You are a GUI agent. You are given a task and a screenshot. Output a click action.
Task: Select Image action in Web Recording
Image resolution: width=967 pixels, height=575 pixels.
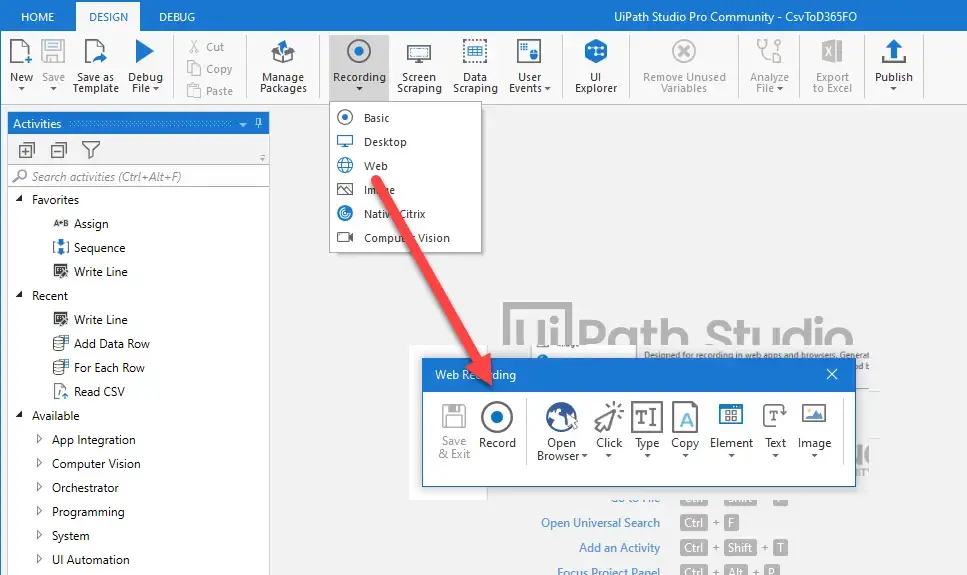[x=814, y=429]
